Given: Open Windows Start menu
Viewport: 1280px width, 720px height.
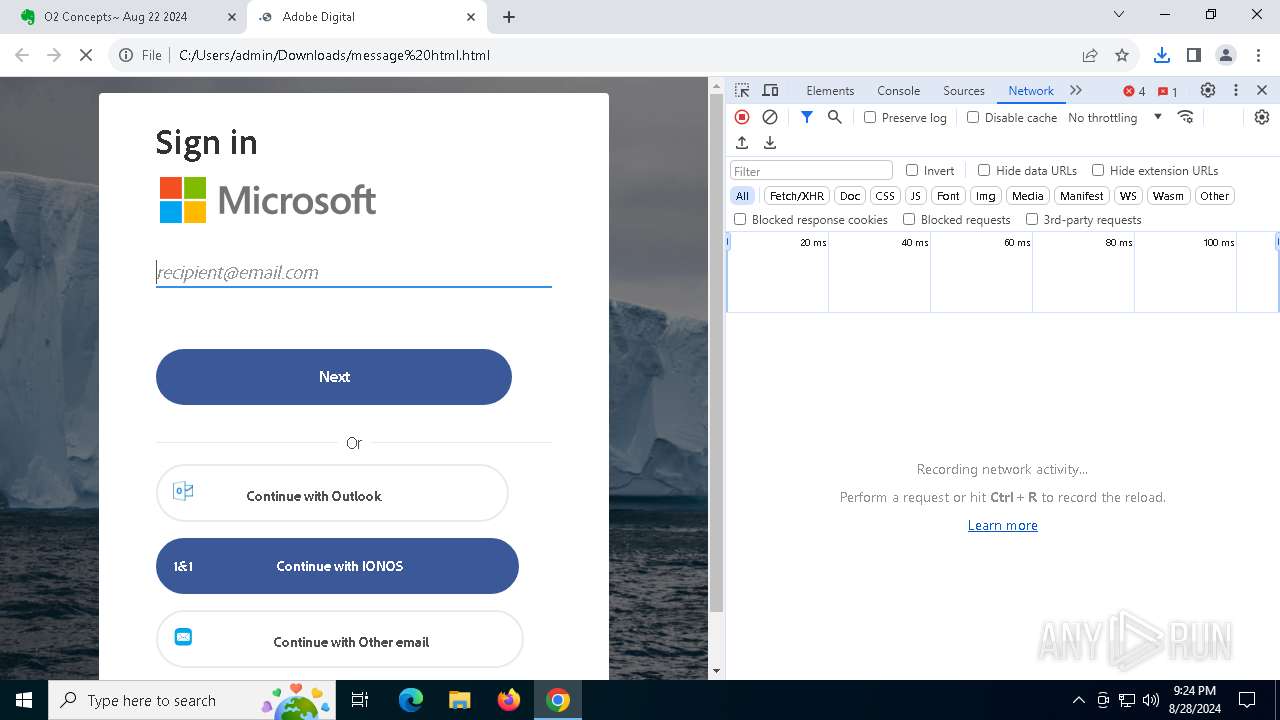Looking at the screenshot, I should pos(24,700).
